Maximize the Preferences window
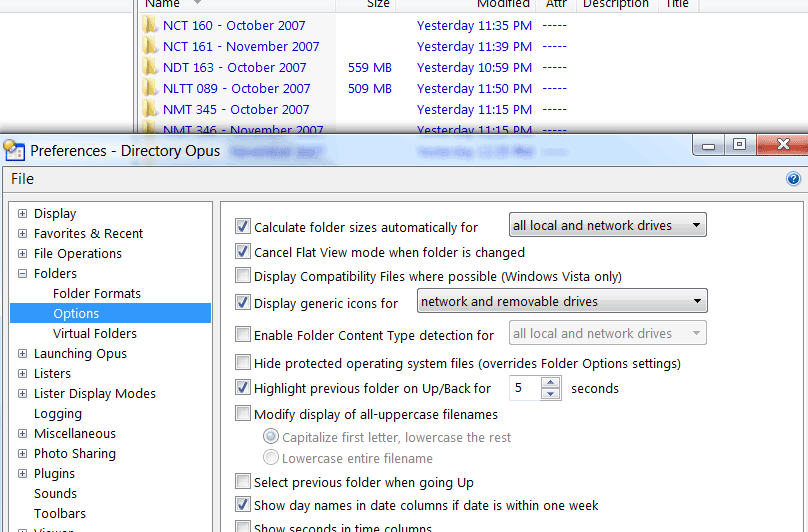The image size is (808, 532). coord(739,144)
